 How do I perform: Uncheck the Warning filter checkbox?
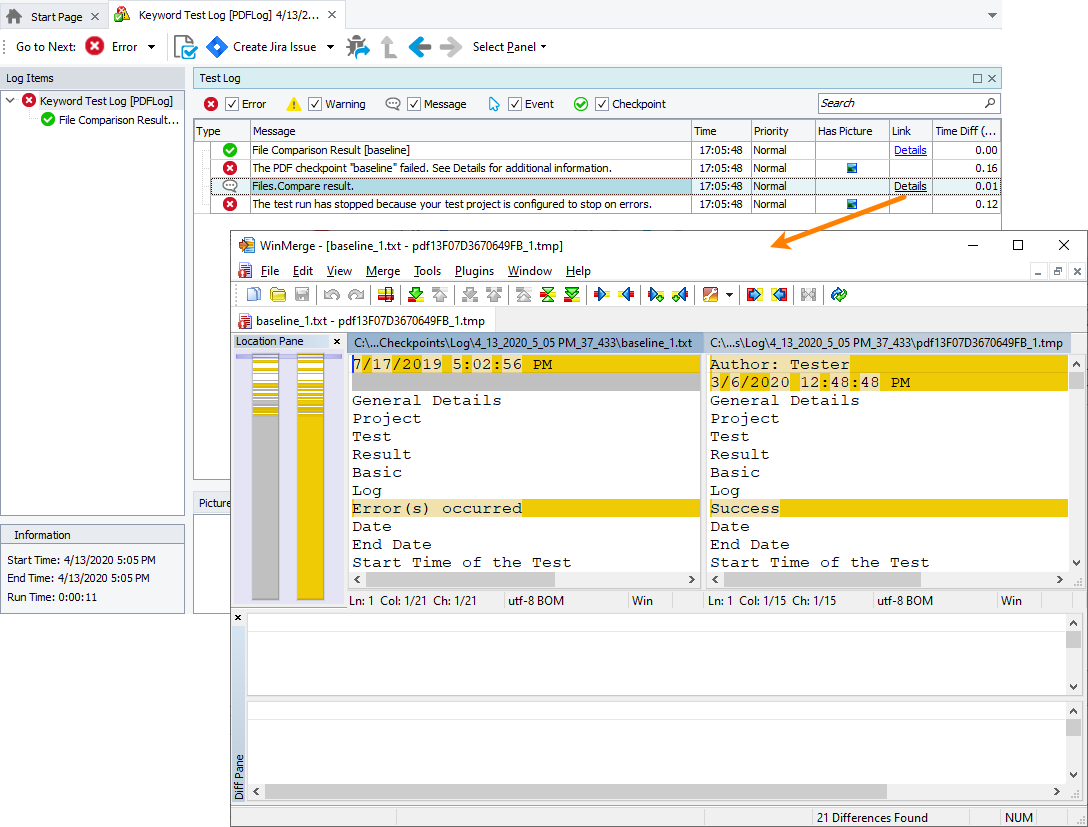click(315, 104)
